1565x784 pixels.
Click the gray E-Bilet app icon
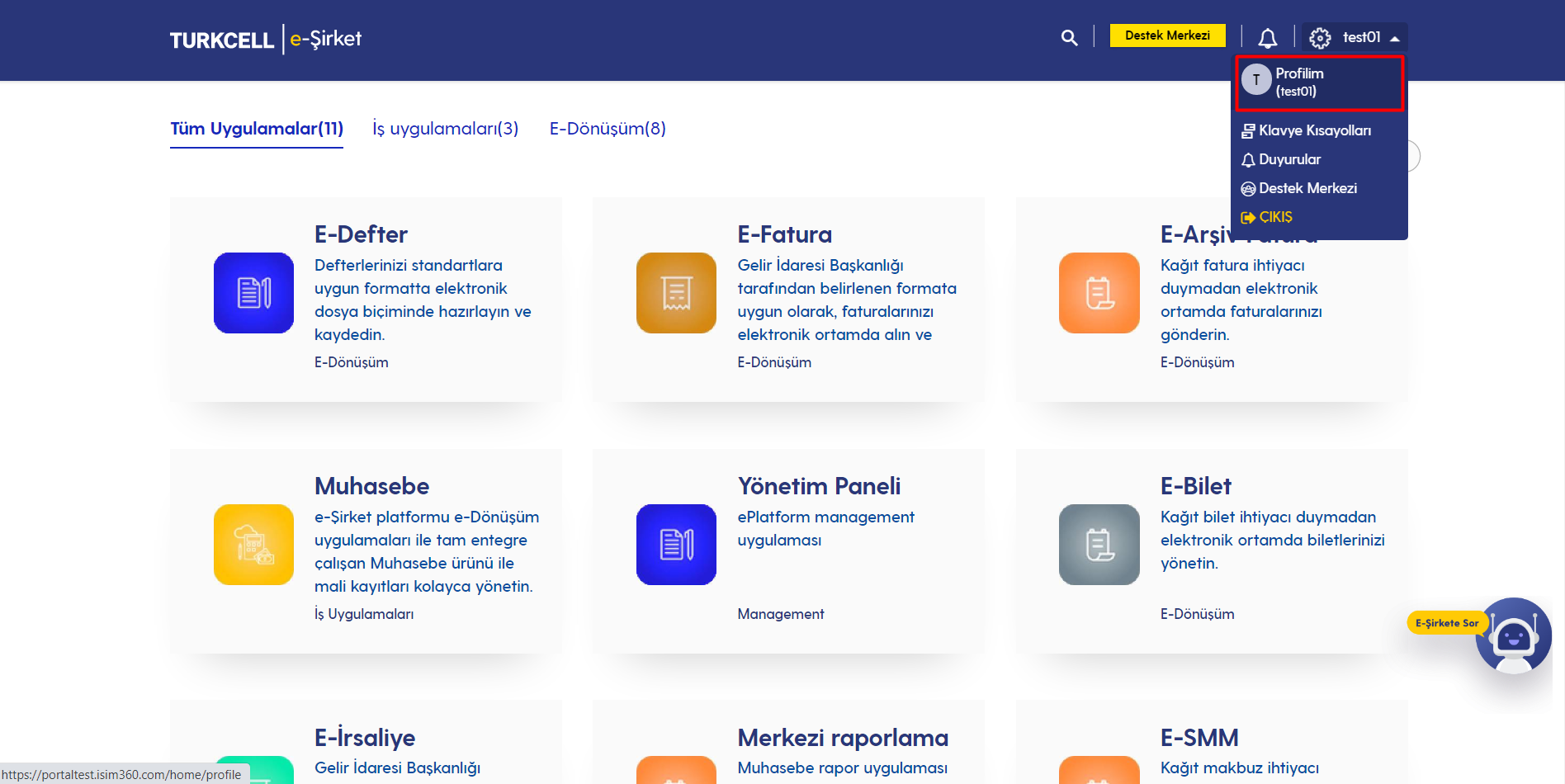1099,545
